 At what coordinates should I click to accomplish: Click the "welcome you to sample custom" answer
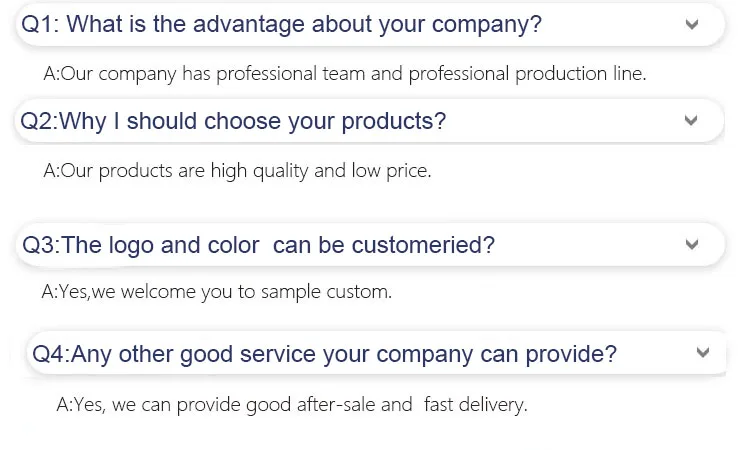pos(217,292)
